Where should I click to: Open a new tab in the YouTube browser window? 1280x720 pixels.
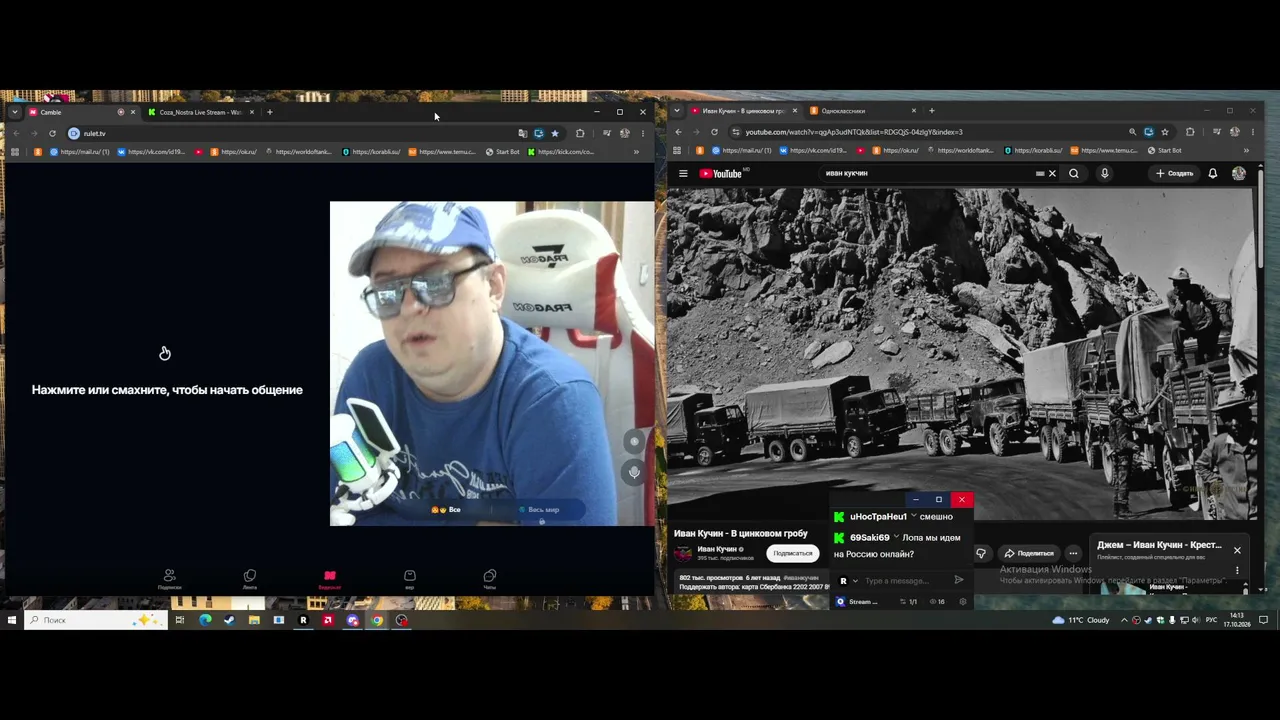click(x=931, y=111)
